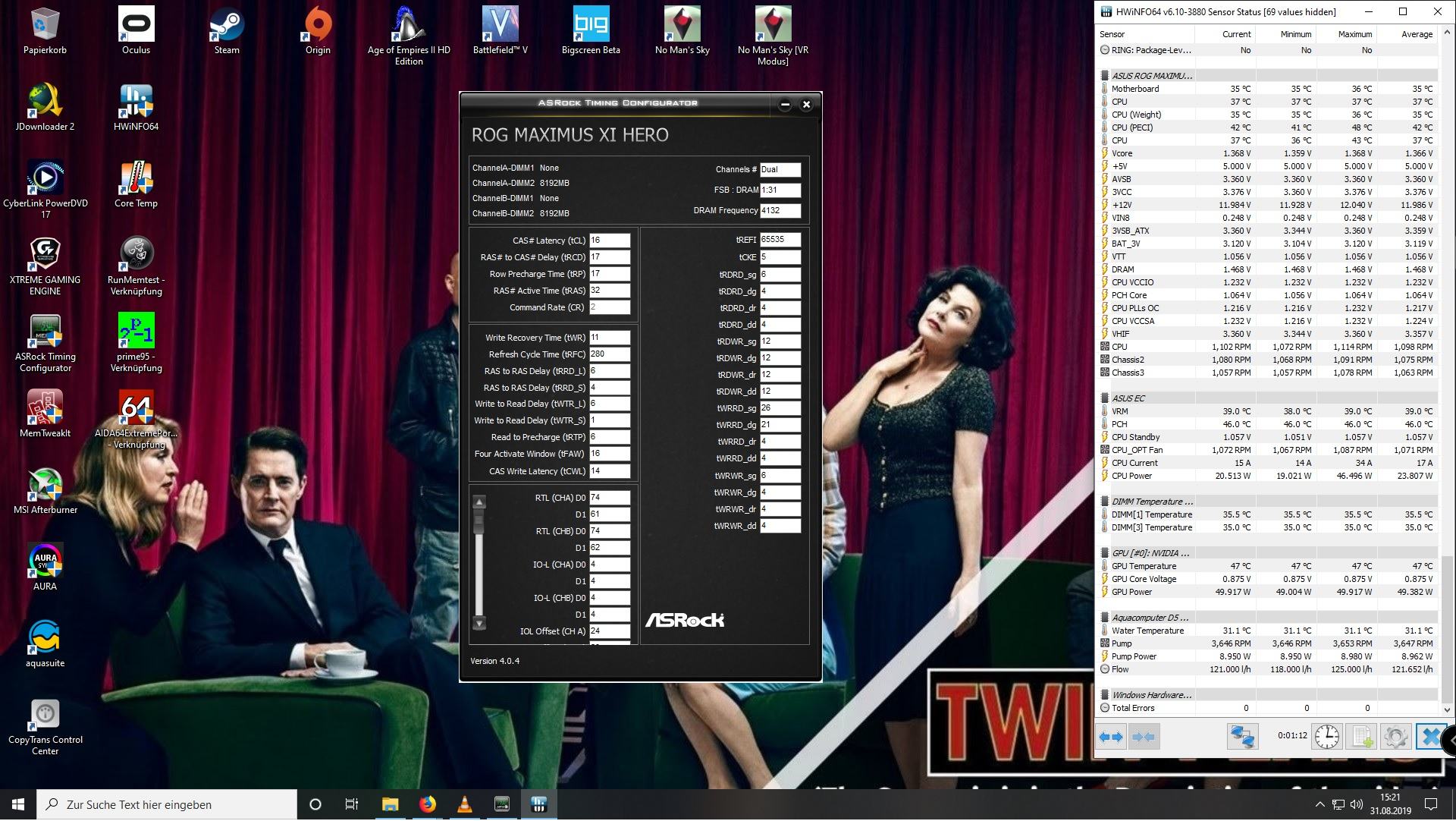Launch Age of Empires II HD Edition

(409, 36)
